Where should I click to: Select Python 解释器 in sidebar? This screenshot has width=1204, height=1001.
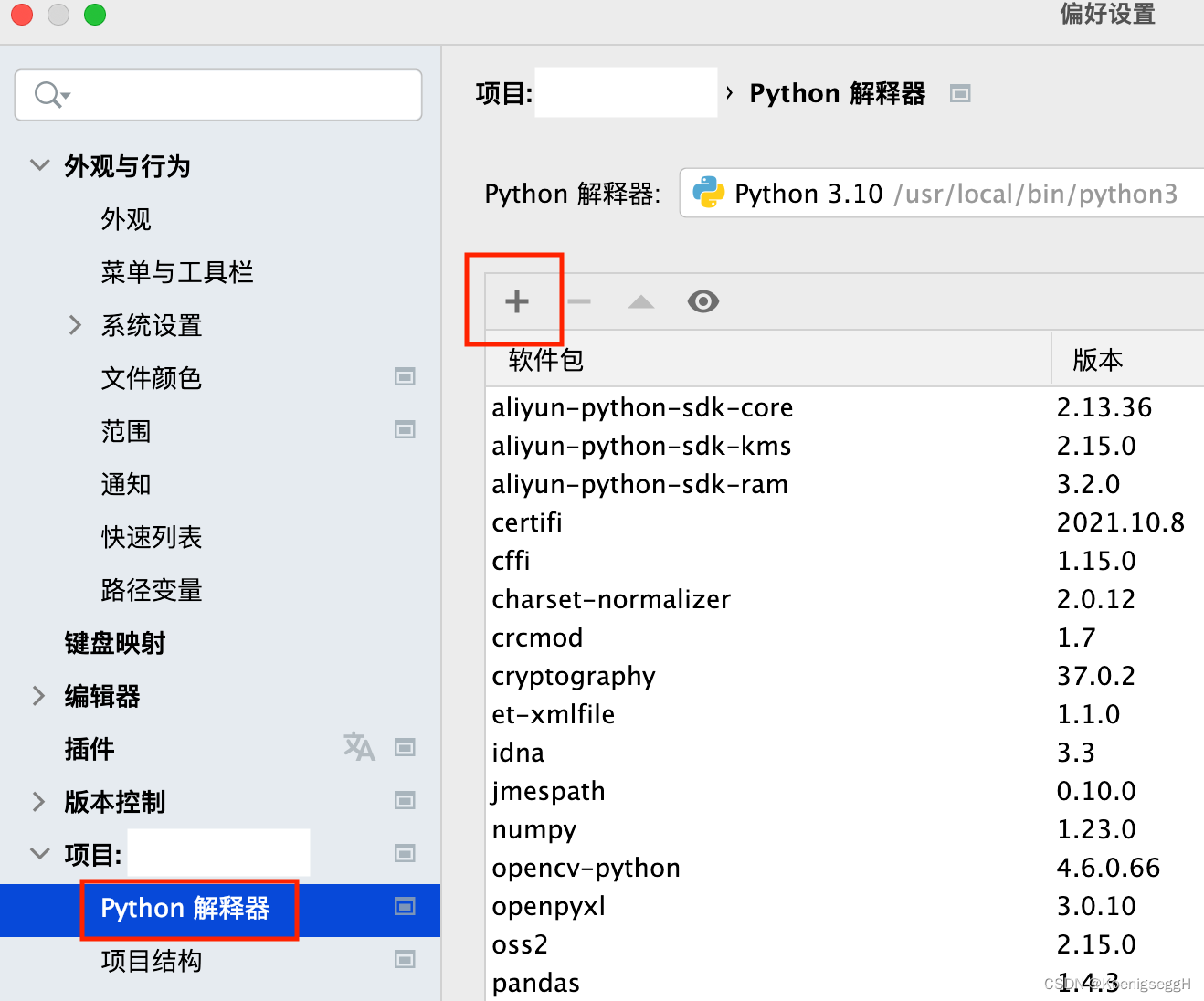pyautogui.click(x=185, y=908)
